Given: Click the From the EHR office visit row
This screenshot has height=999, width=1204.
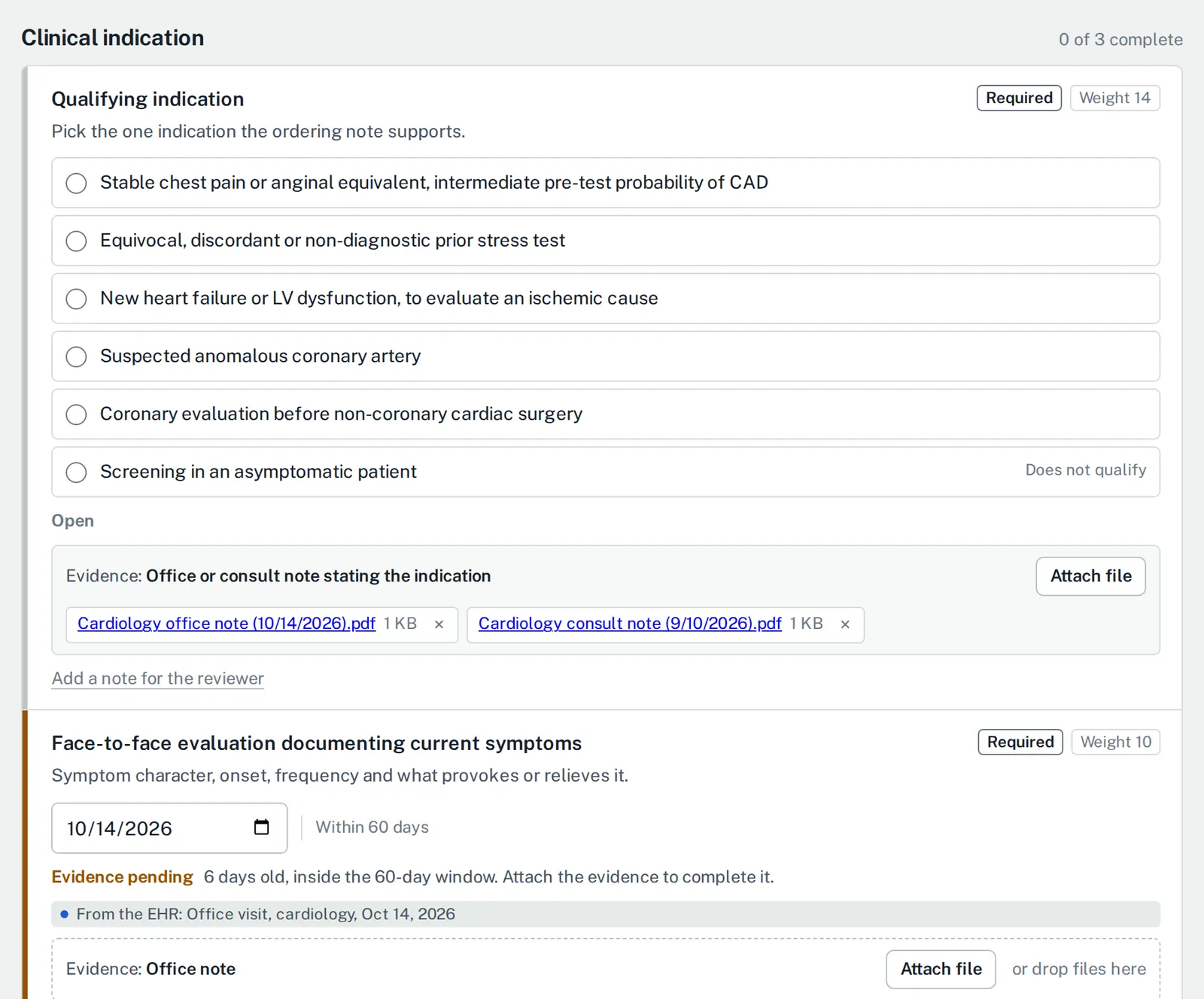Looking at the screenshot, I should pyautogui.click(x=606, y=914).
